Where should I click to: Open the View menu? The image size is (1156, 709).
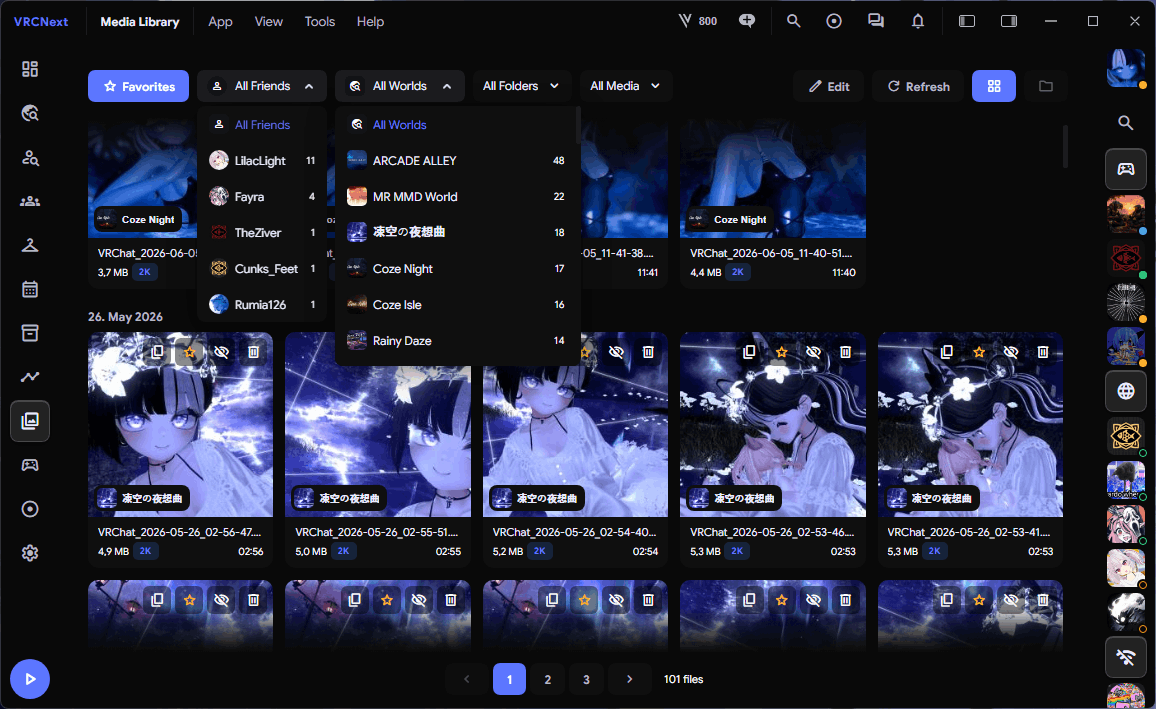click(x=268, y=21)
